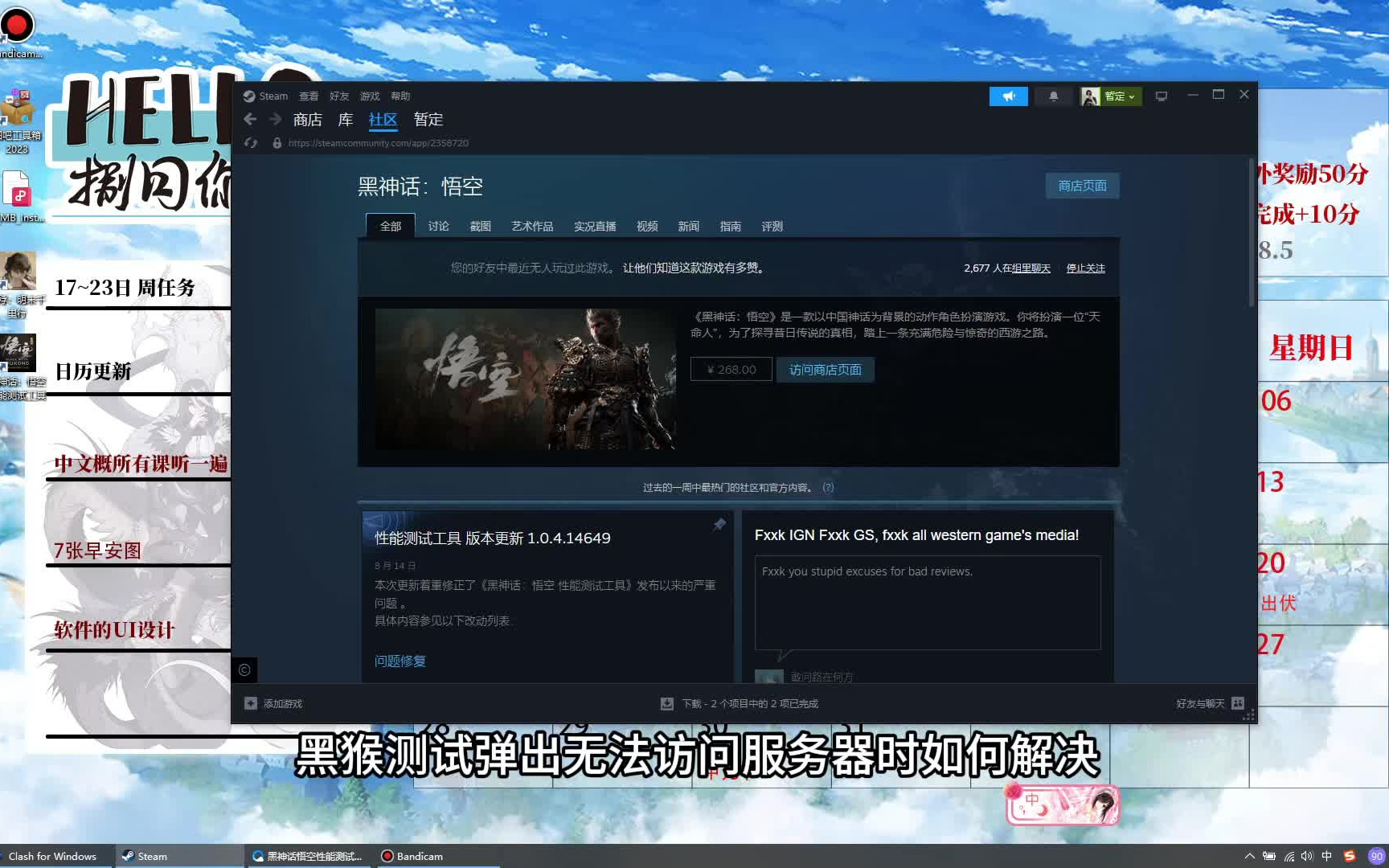Open the friends list icon next to 好友与聊天
Image resolution: width=1389 pixels, height=868 pixels.
(1238, 703)
